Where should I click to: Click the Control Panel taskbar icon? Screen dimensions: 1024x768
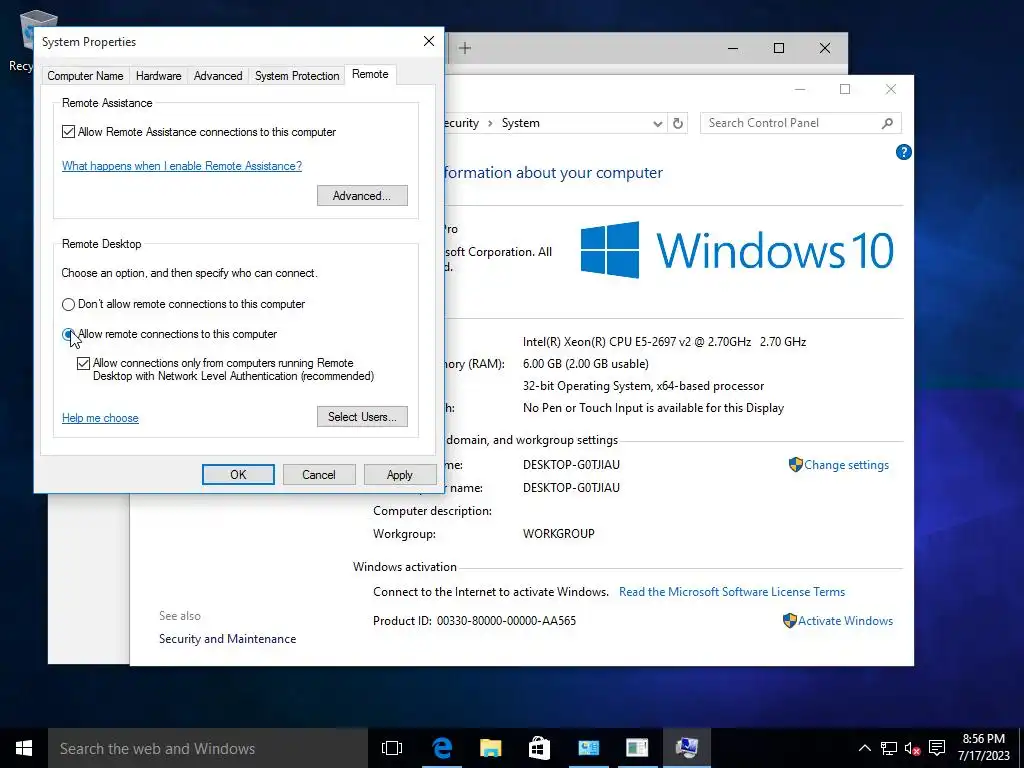(x=588, y=748)
